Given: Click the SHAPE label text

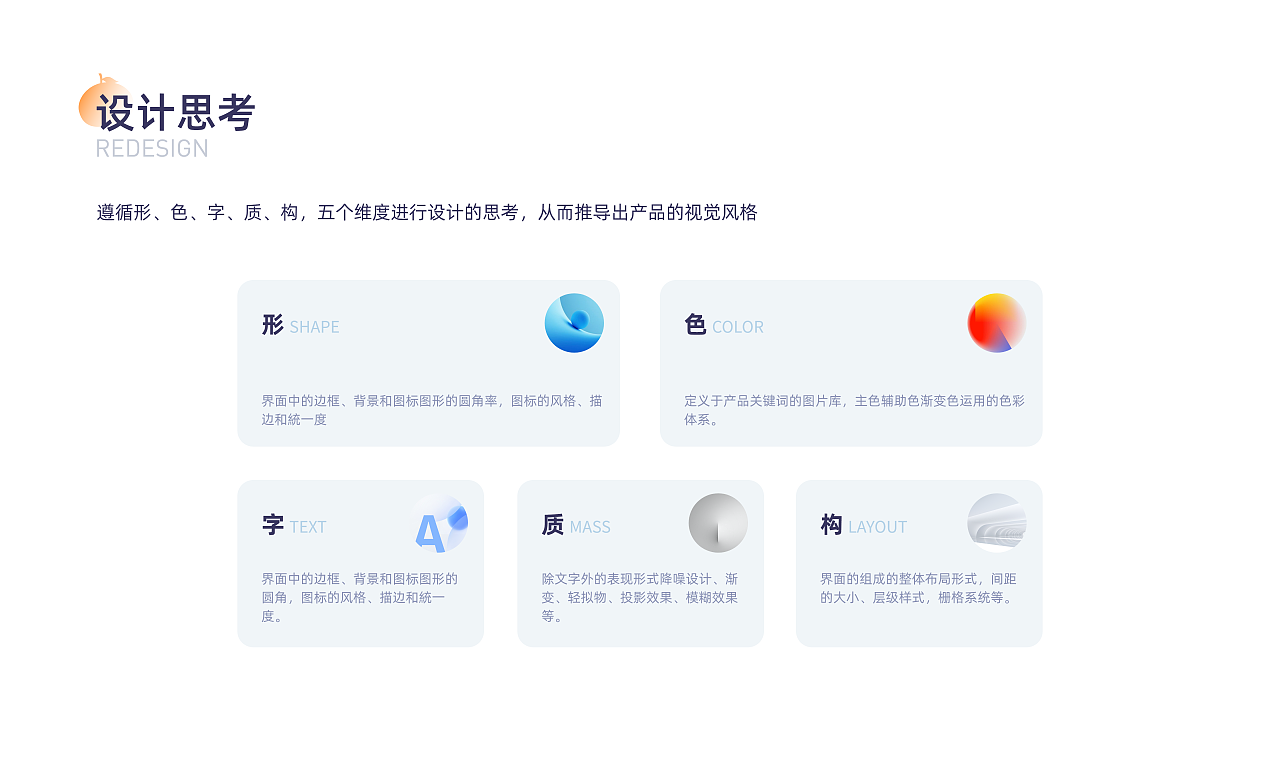Looking at the screenshot, I should point(314,327).
